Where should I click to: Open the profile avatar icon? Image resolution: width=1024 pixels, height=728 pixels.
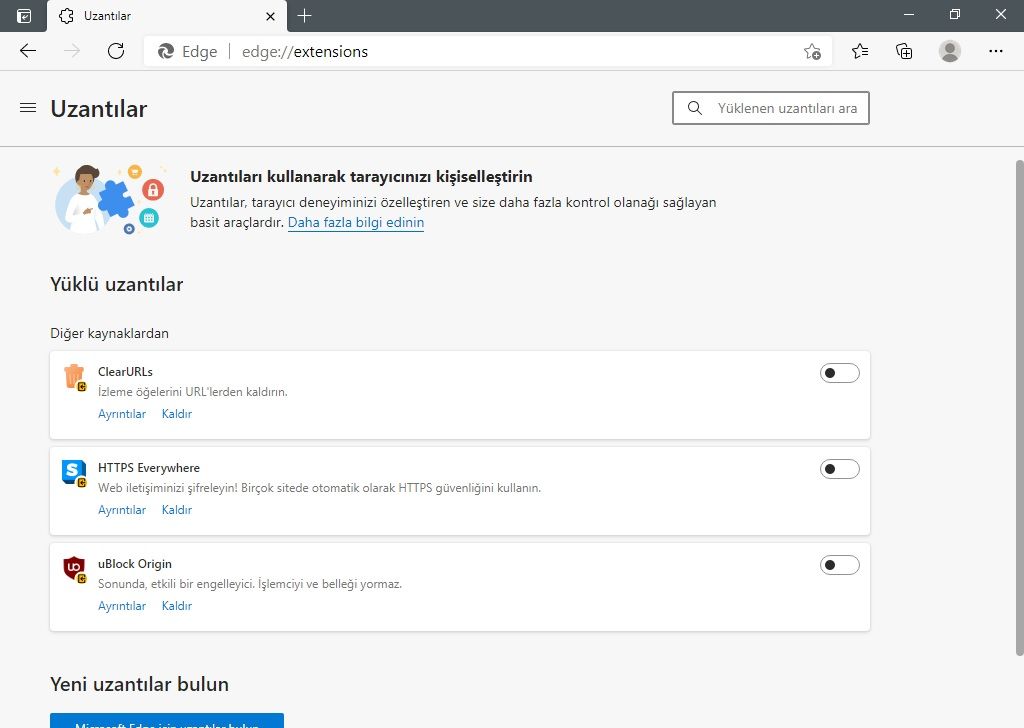(950, 51)
